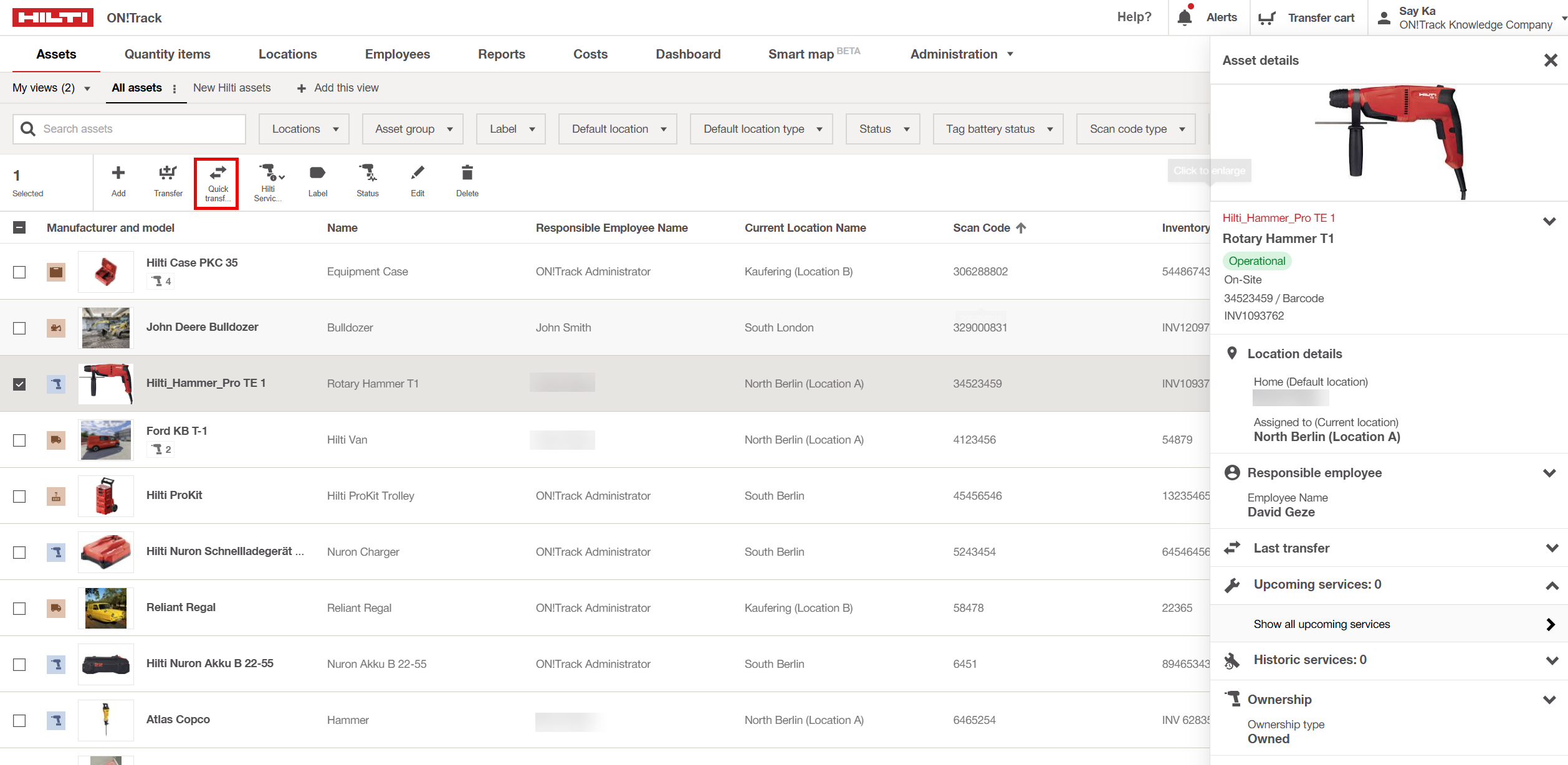Switch to the Employees tab
This screenshot has width=1568, height=765.
click(398, 54)
